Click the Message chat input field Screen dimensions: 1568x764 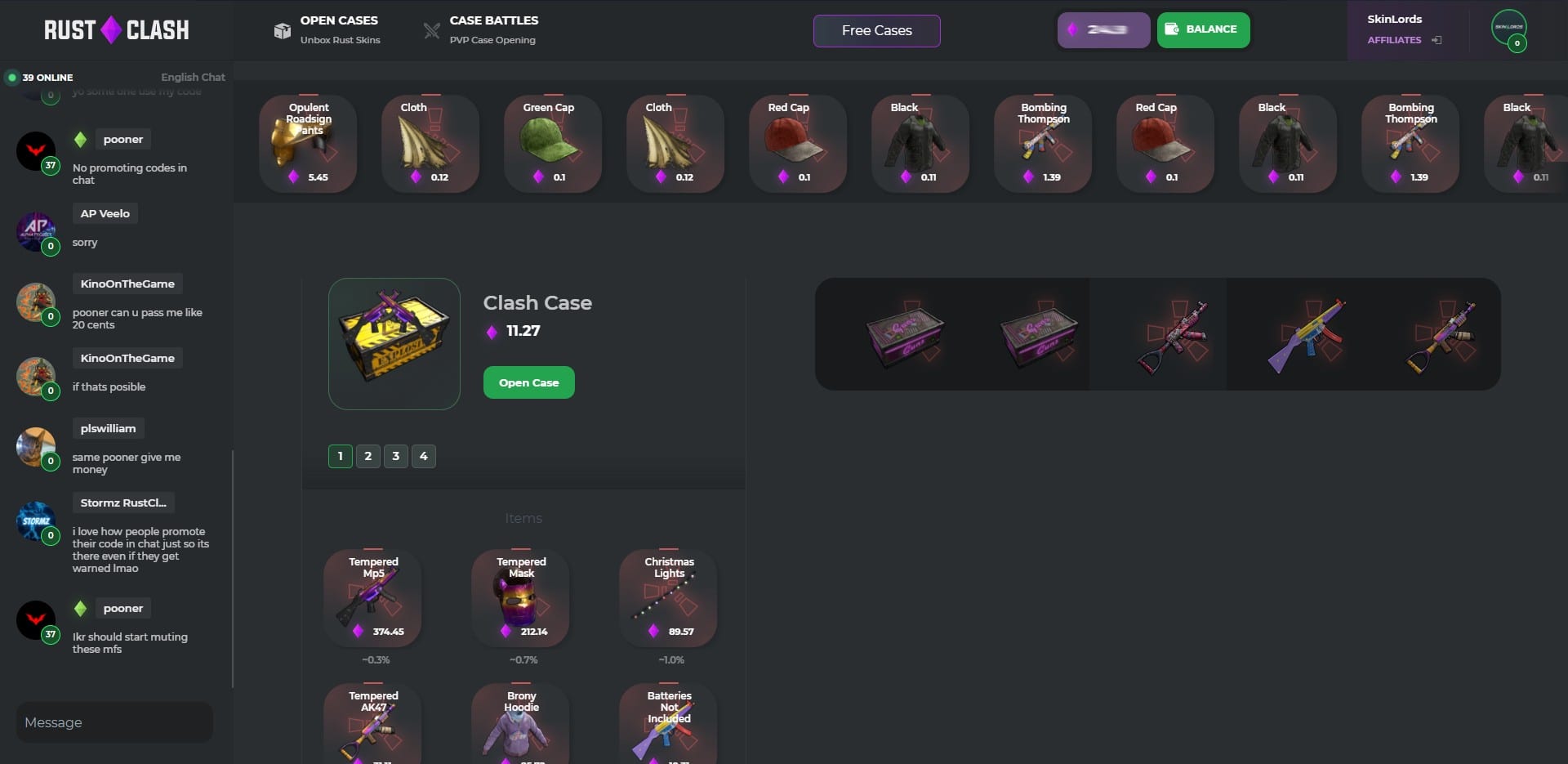tap(114, 722)
